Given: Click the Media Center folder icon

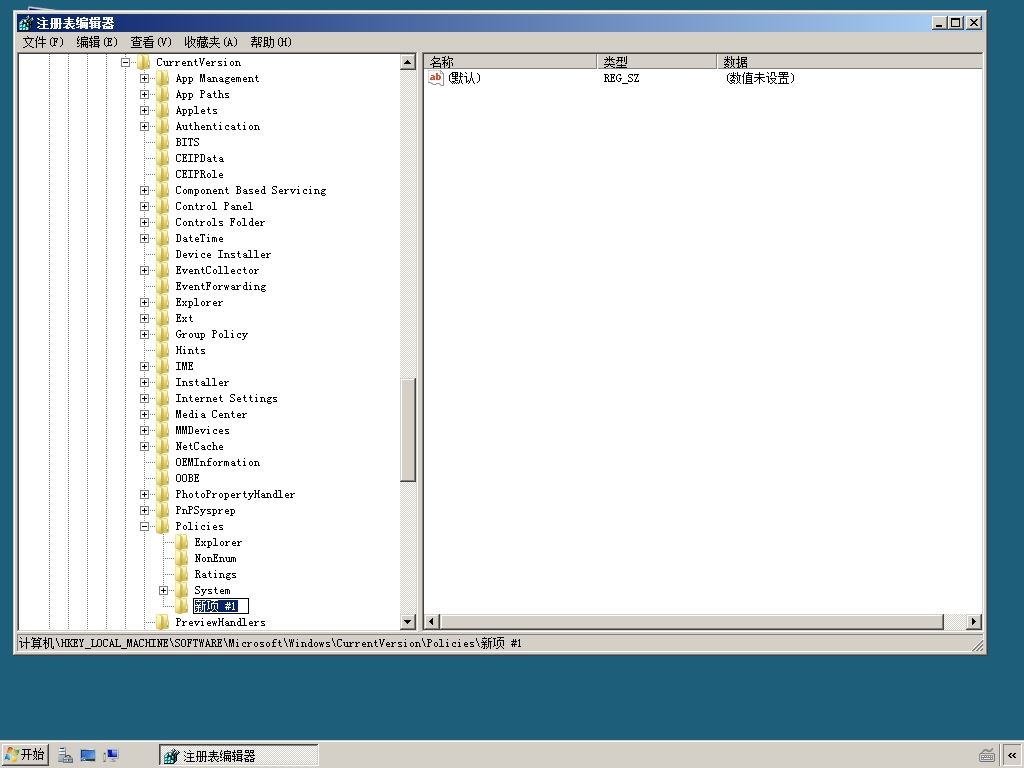Looking at the screenshot, I should click(163, 414).
